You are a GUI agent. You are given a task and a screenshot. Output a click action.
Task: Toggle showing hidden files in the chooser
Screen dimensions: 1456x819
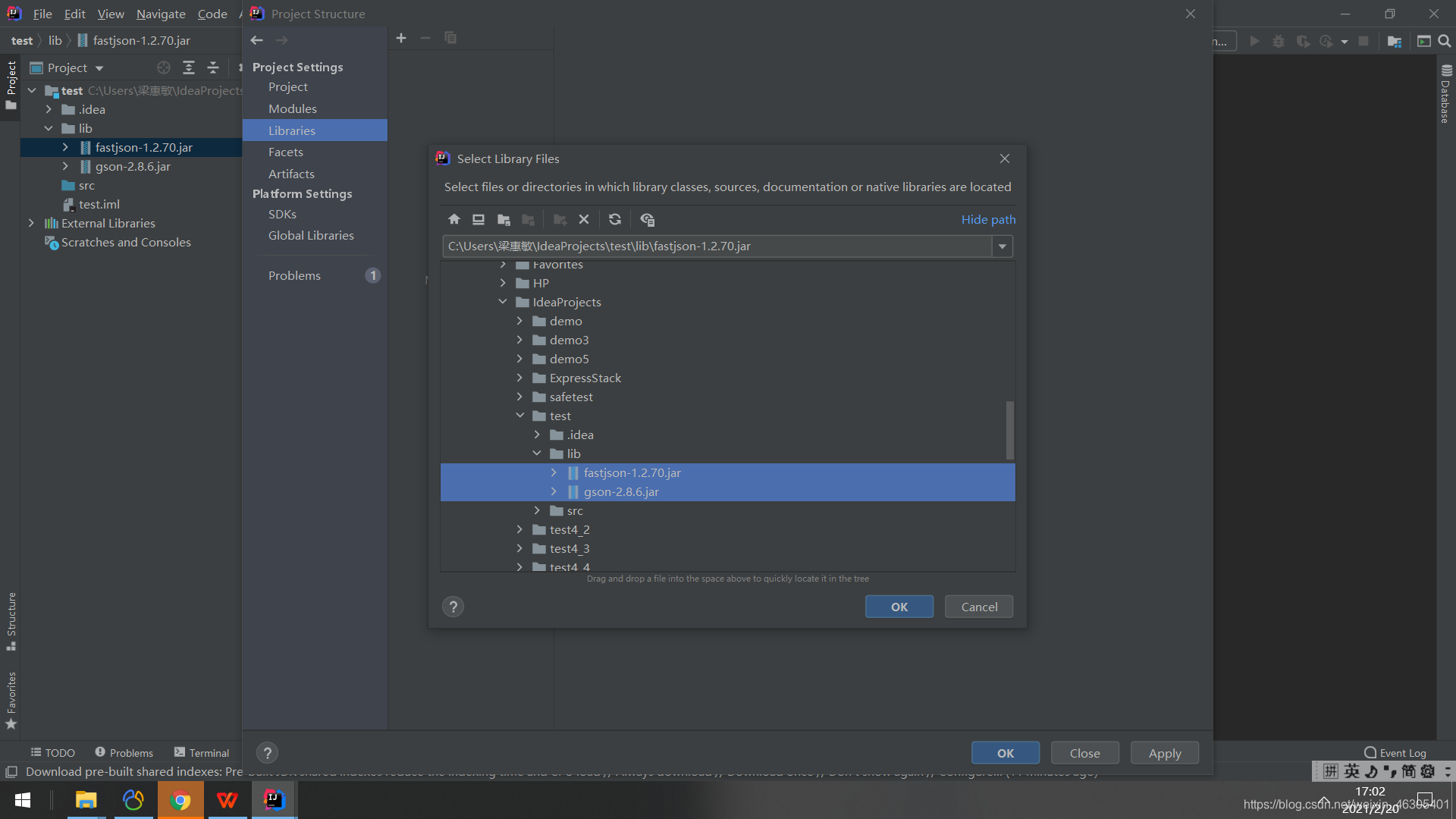click(648, 219)
